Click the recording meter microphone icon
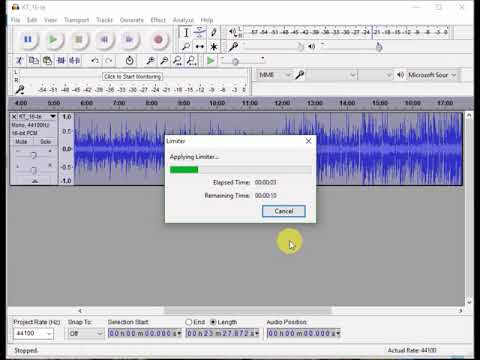 (x=233, y=47)
